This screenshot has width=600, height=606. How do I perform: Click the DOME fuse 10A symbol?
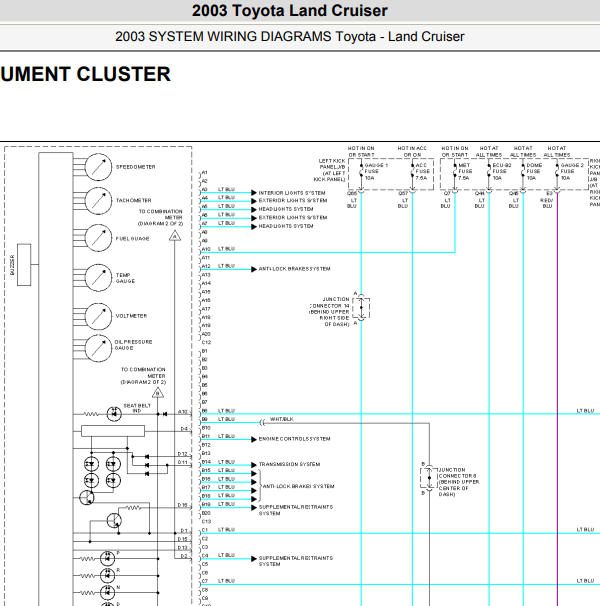click(x=523, y=171)
